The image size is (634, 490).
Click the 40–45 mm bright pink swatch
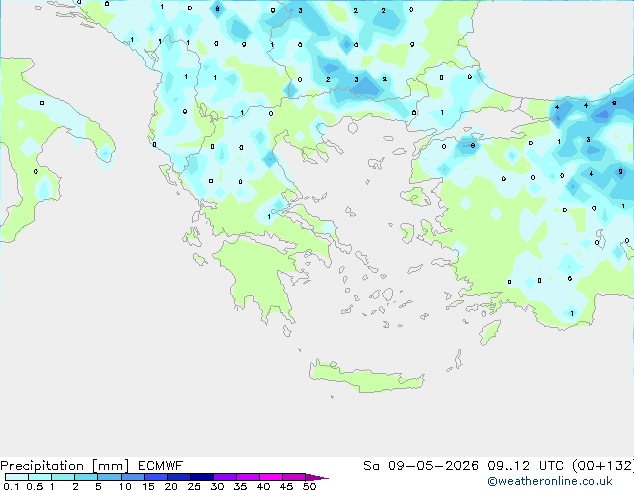pyautogui.click(x=271, y=477)
